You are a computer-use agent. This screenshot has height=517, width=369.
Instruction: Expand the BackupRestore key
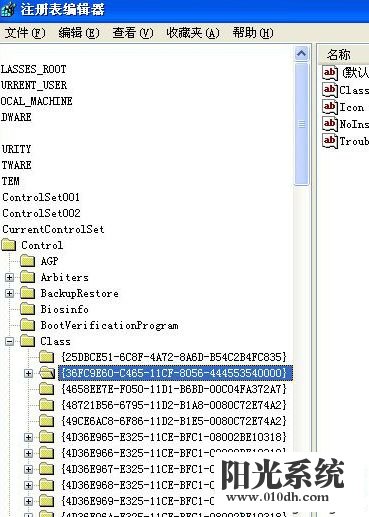coord(10,293)
